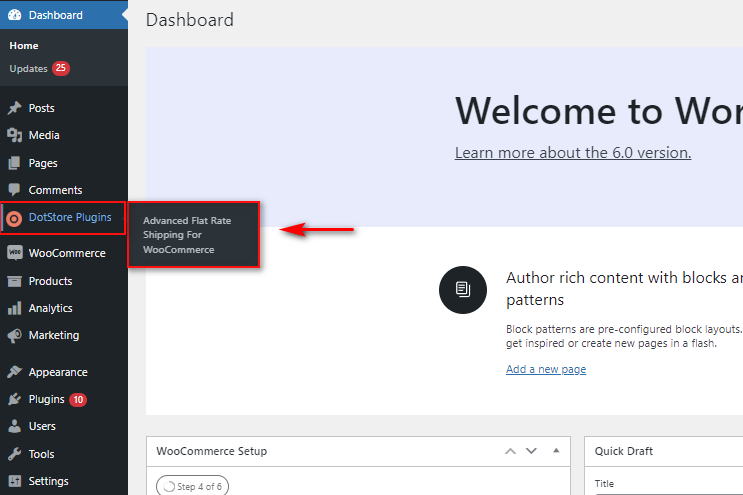Click the Pages icon in sidebar
The width and height of the screenshot is (743, 495).
pos(15,163)
